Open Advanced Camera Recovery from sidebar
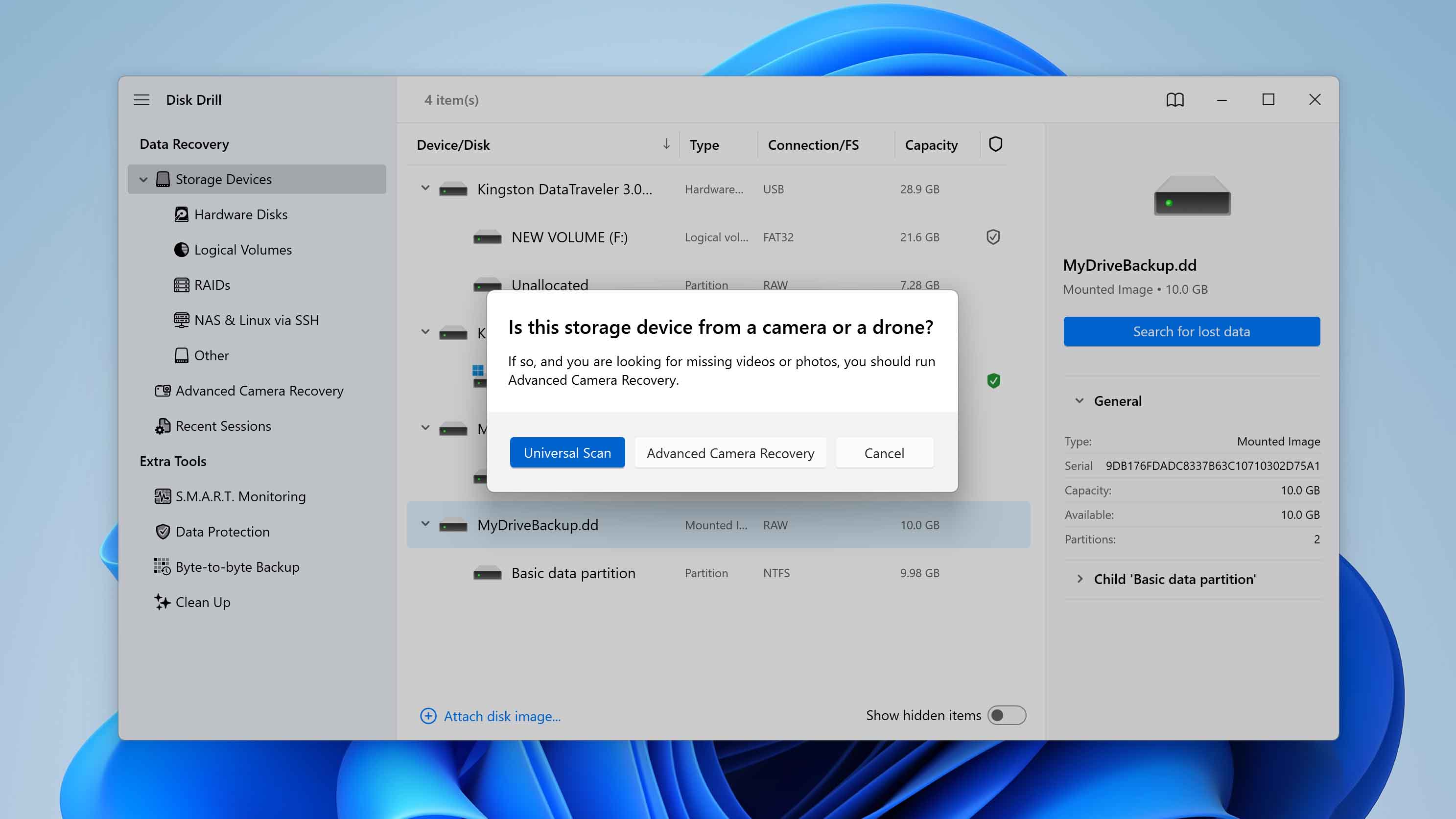The width and height of the screenshot is (1456, 819). (259, 391)
